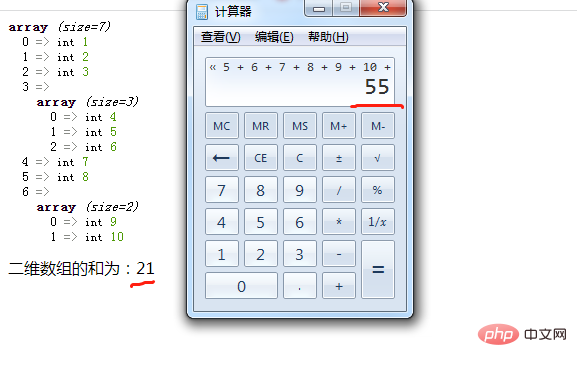Viewport: 577px width, 367px height.
Task: Click the plus + button
Action: [x=339, y=286]
